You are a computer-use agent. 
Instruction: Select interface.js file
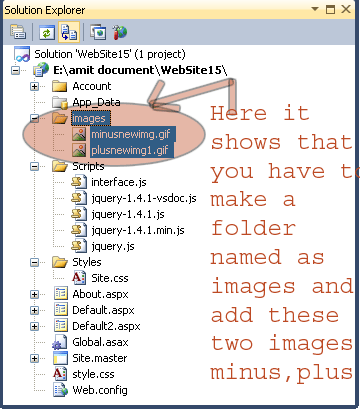[x=119, y=182]
